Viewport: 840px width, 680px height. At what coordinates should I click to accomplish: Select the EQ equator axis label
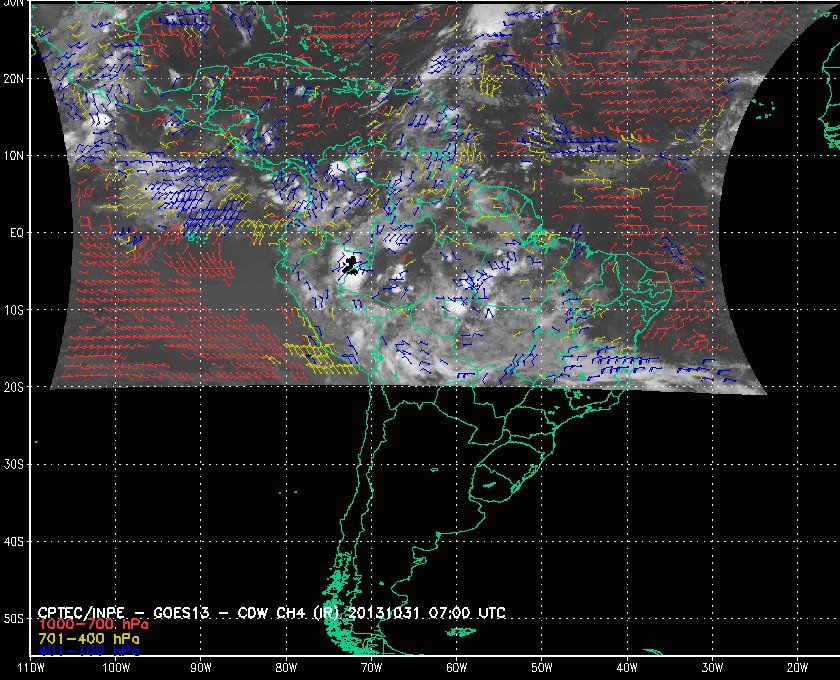click(17, 233)
